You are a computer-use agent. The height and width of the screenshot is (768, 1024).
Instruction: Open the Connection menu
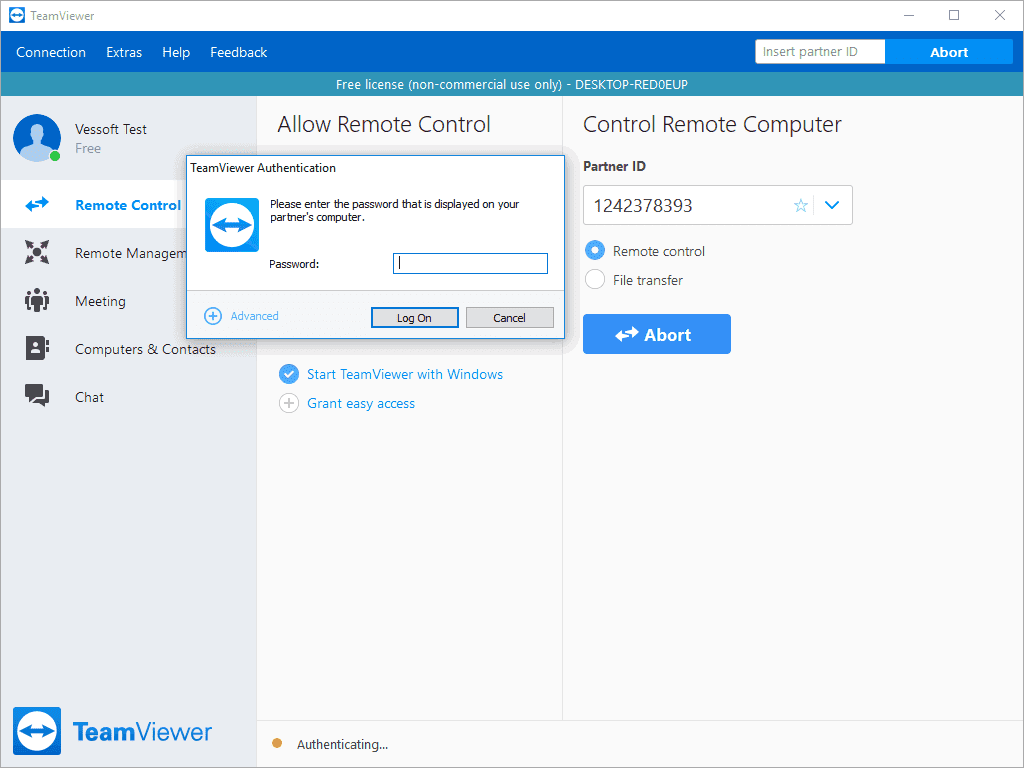click(51, 52)
